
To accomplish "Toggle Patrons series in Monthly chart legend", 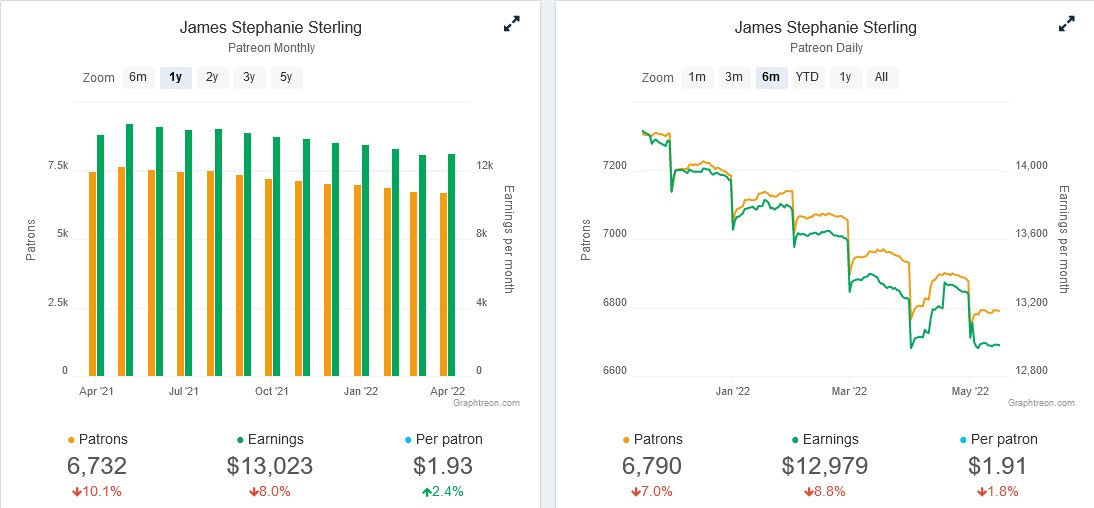I will pyautogui.click(x=97, y=440).
